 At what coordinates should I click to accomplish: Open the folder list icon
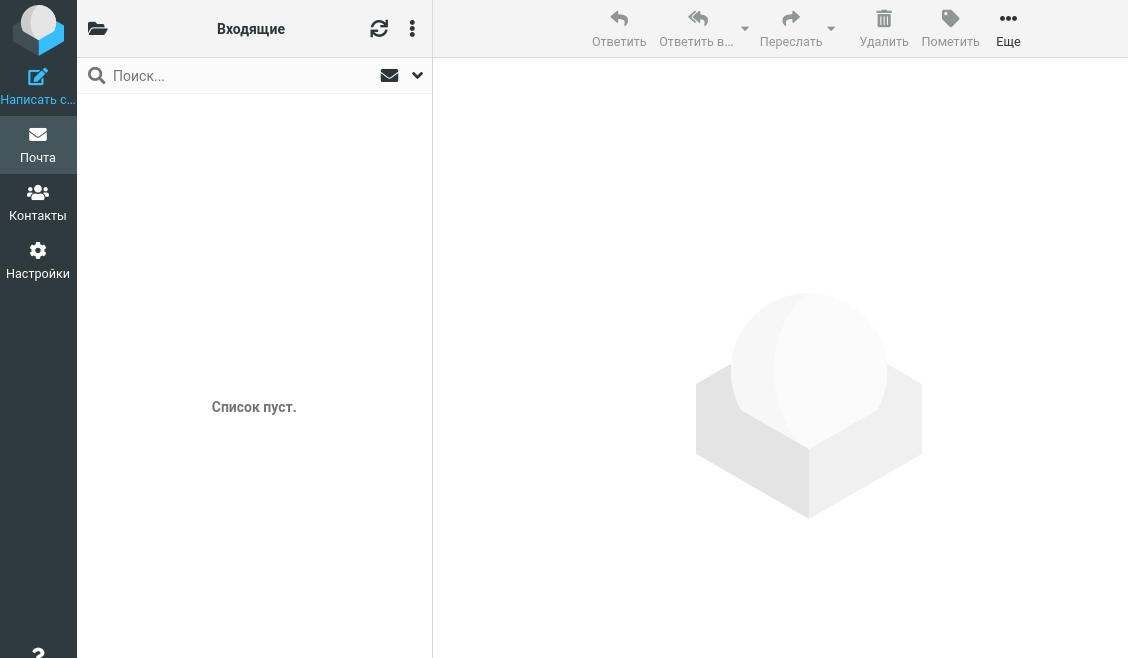[97, 29]
